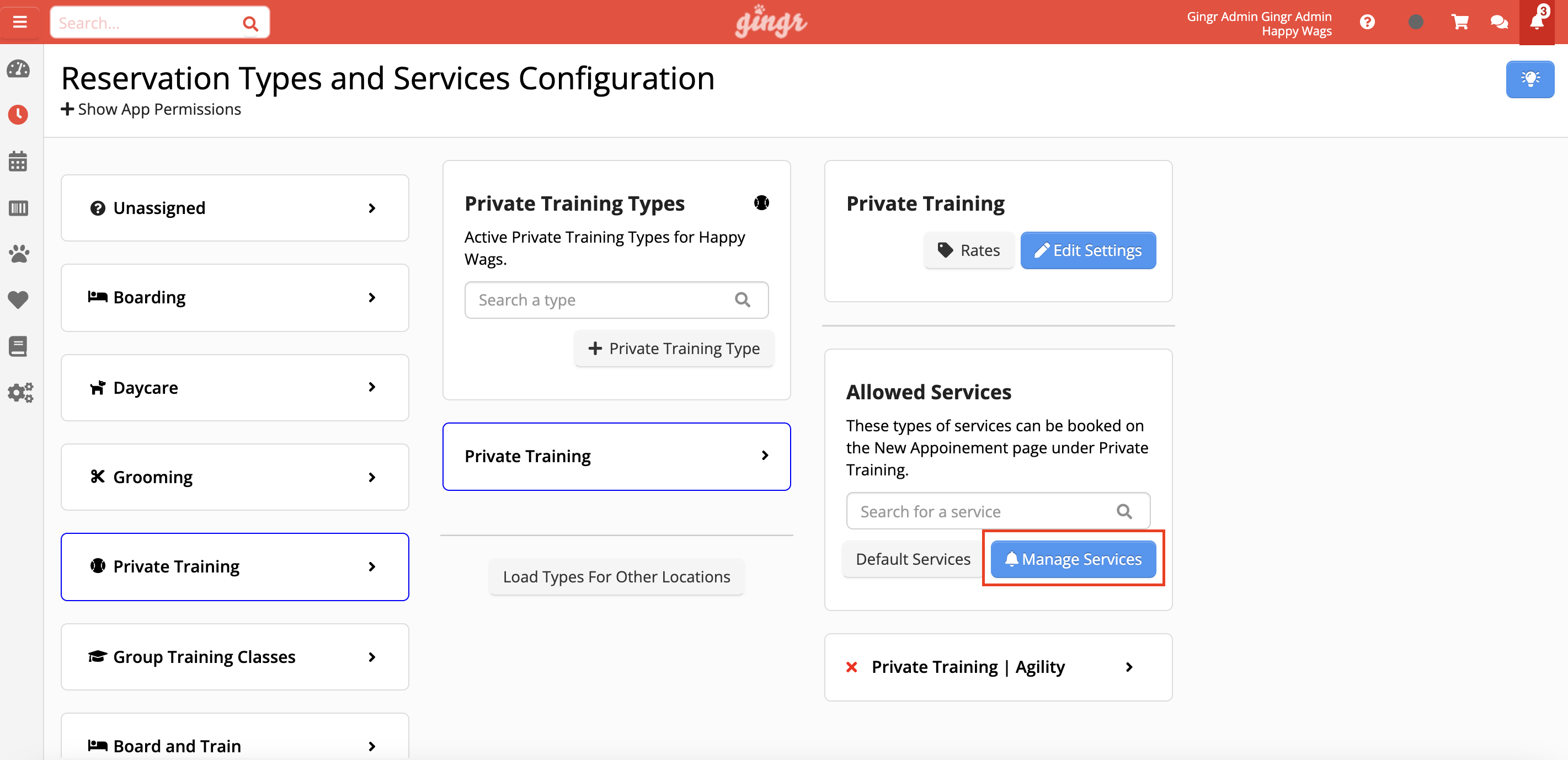Remove Private Training | Agility via red X
This screenshot has height=760, width=1568.
851,667
